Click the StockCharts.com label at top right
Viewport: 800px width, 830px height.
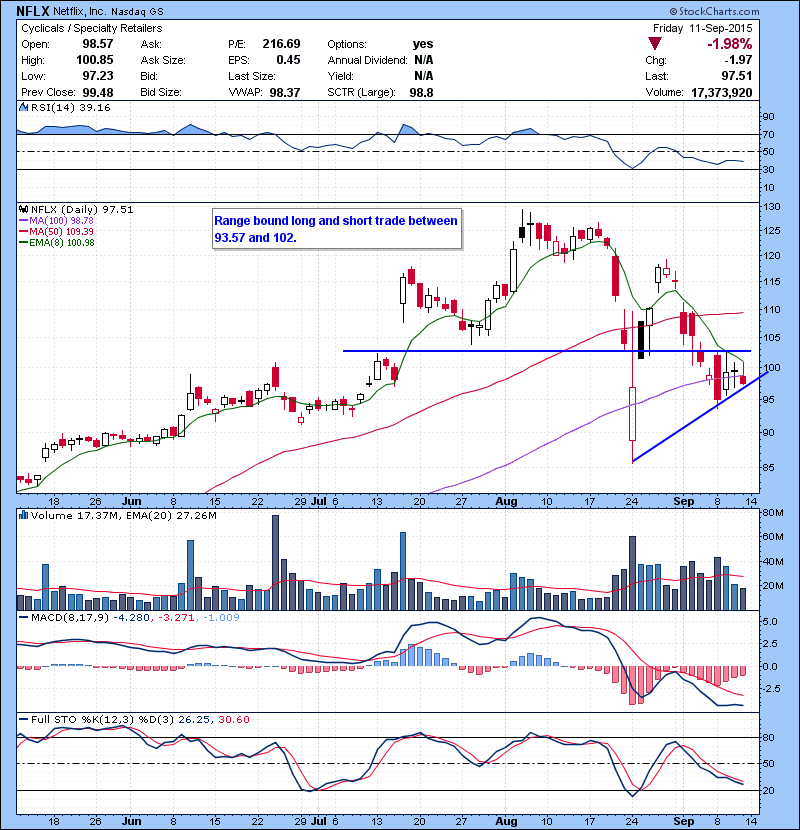(x=715, y=11)
